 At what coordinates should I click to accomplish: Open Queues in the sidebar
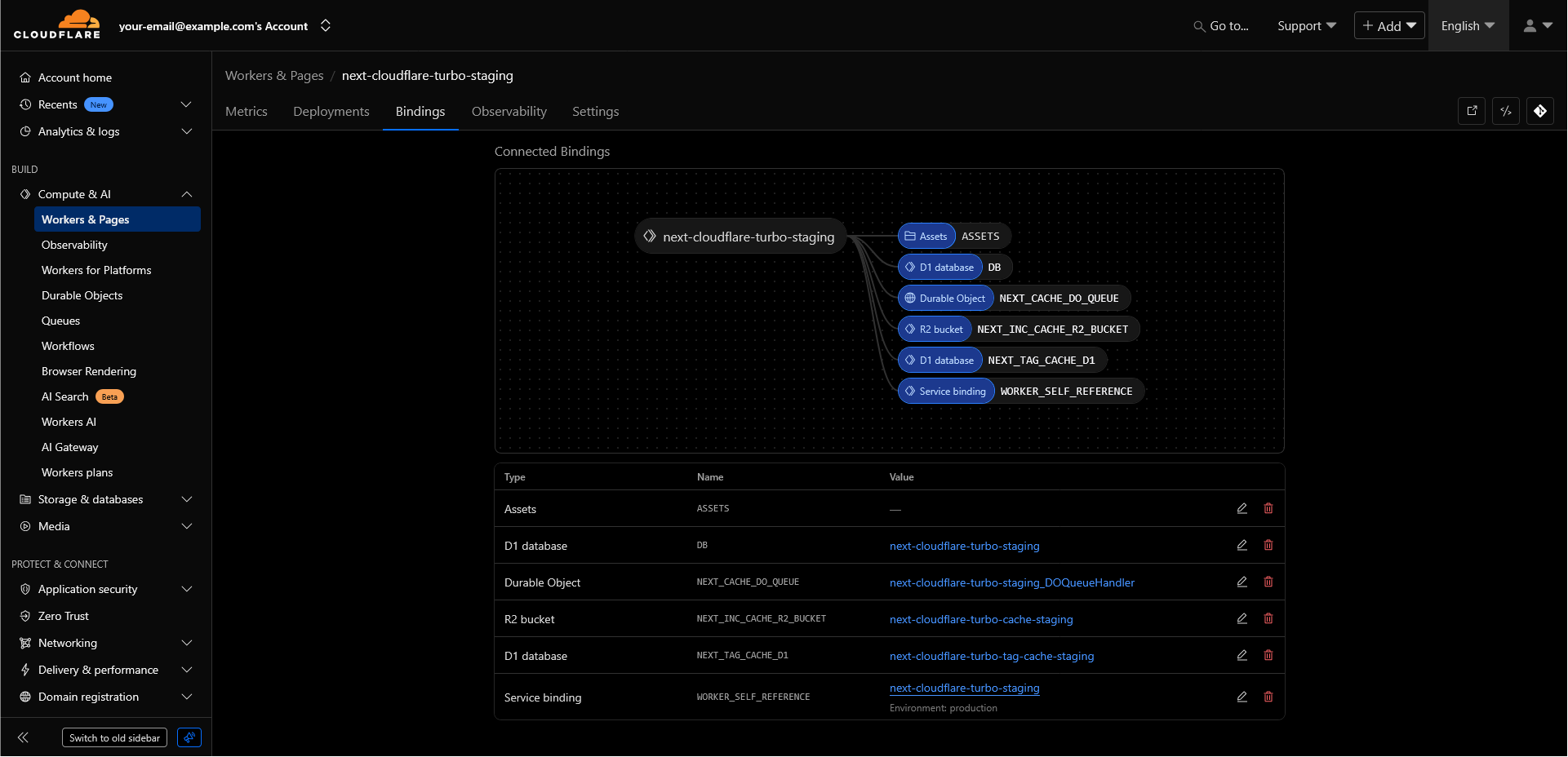61,321
